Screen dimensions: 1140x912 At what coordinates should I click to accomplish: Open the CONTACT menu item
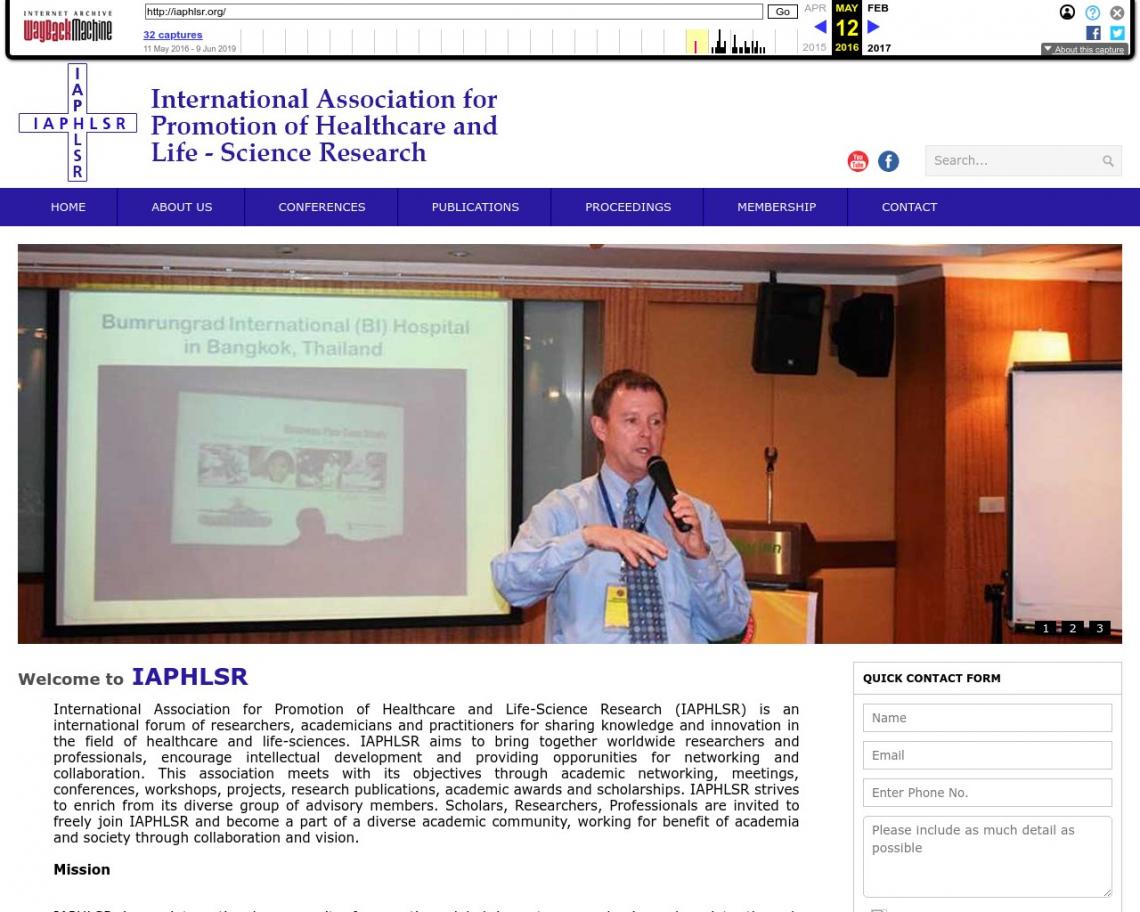click(910, 207)
